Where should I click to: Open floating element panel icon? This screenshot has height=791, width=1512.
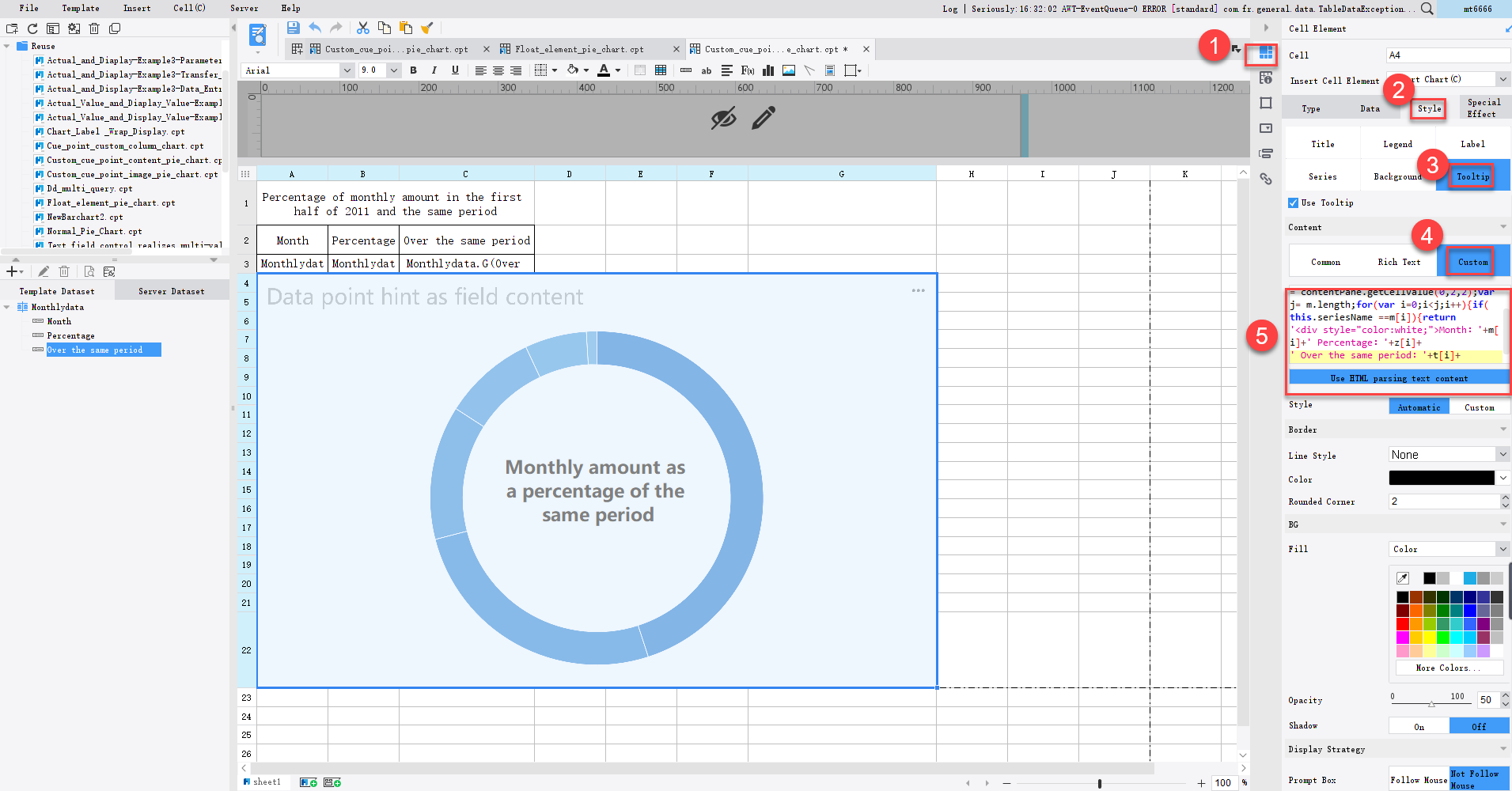tap(1266, 103)
